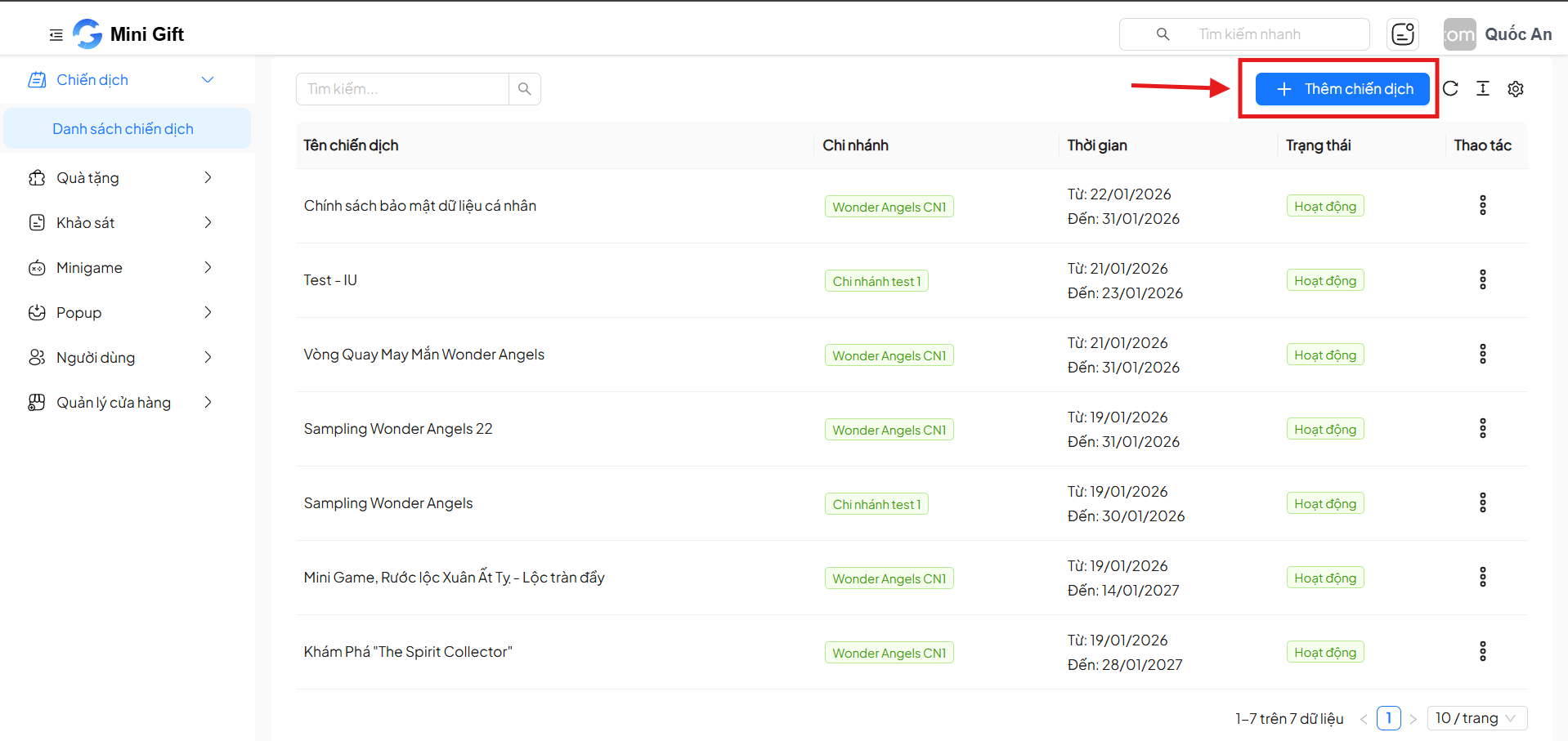Viewport: 1568px width, 741px height.
Task: Expand the Quản lý cửa hàng chevron
Action: pyautogui.click(x=208, y=403)
